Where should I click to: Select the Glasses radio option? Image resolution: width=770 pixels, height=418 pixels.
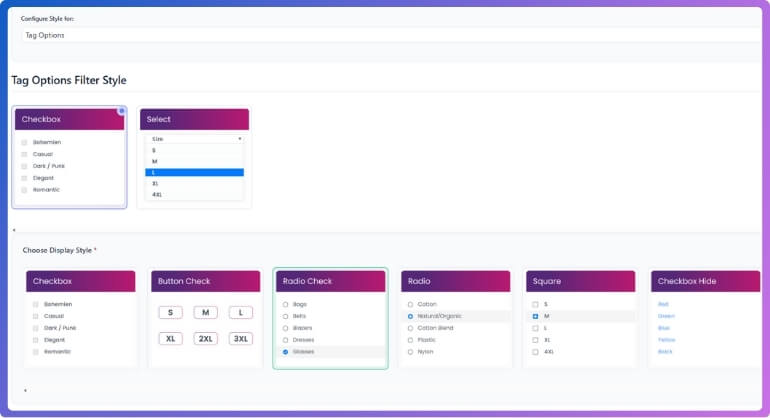pos(286,352)
